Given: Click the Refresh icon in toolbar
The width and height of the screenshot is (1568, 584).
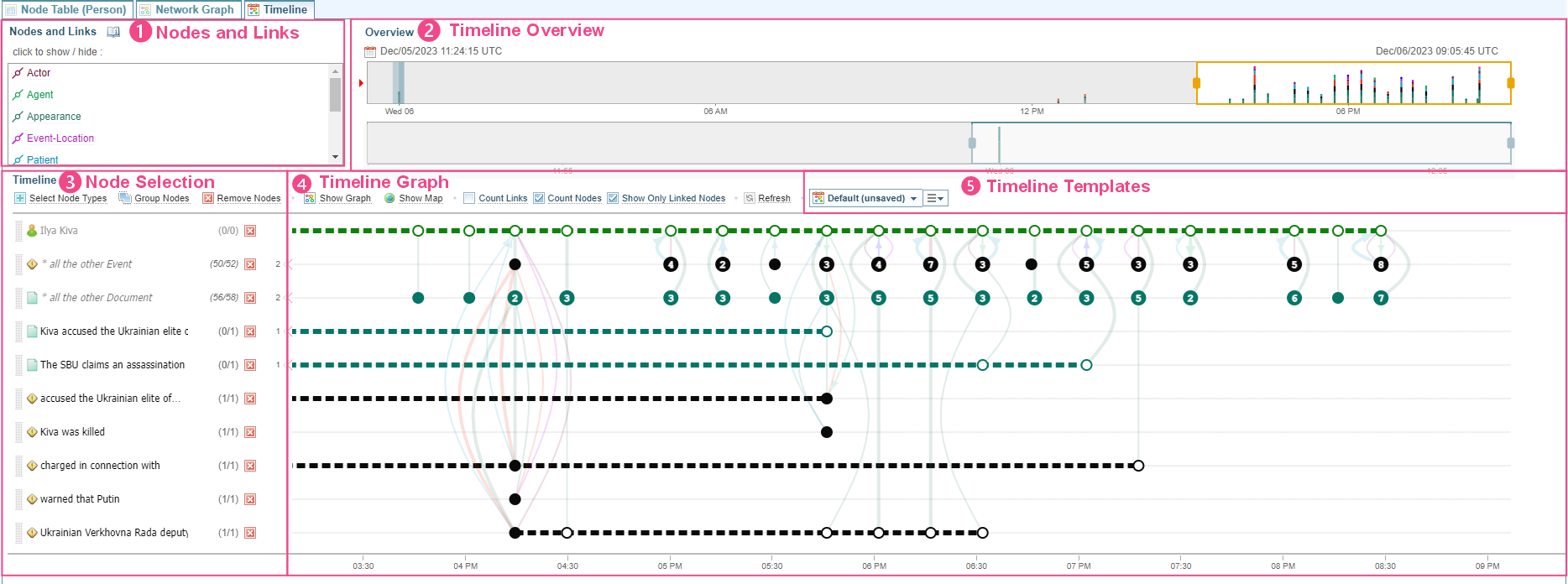Looking at the screenshot, I should (x=750, y=198).
